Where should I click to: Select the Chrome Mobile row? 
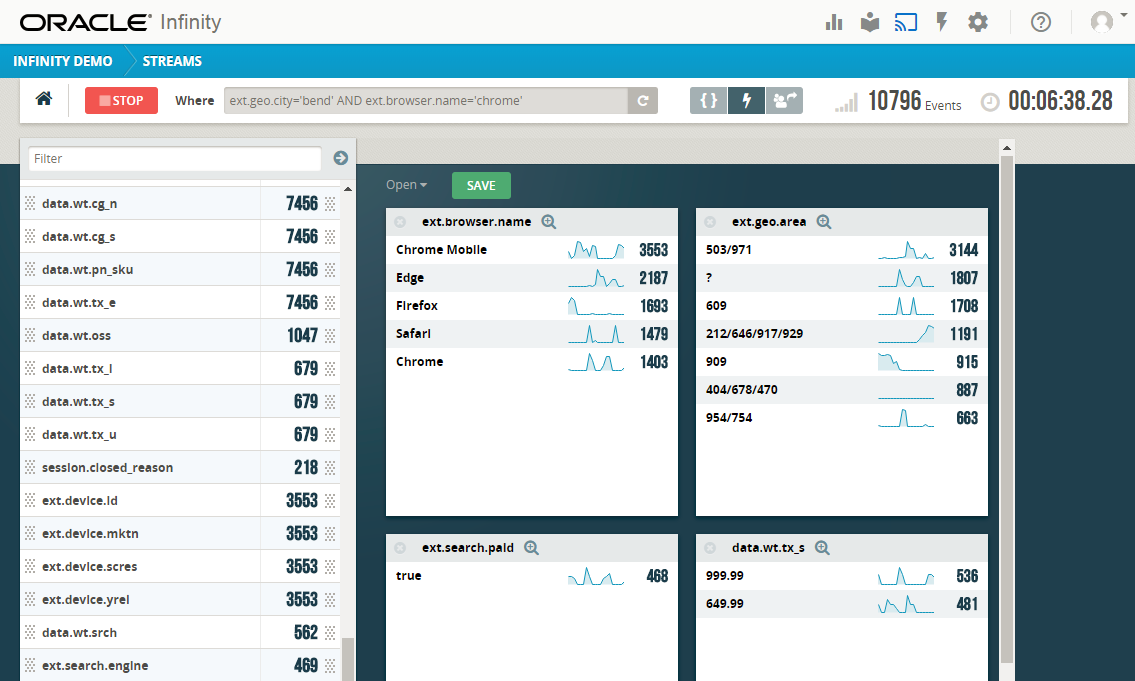tap(532, 250)
